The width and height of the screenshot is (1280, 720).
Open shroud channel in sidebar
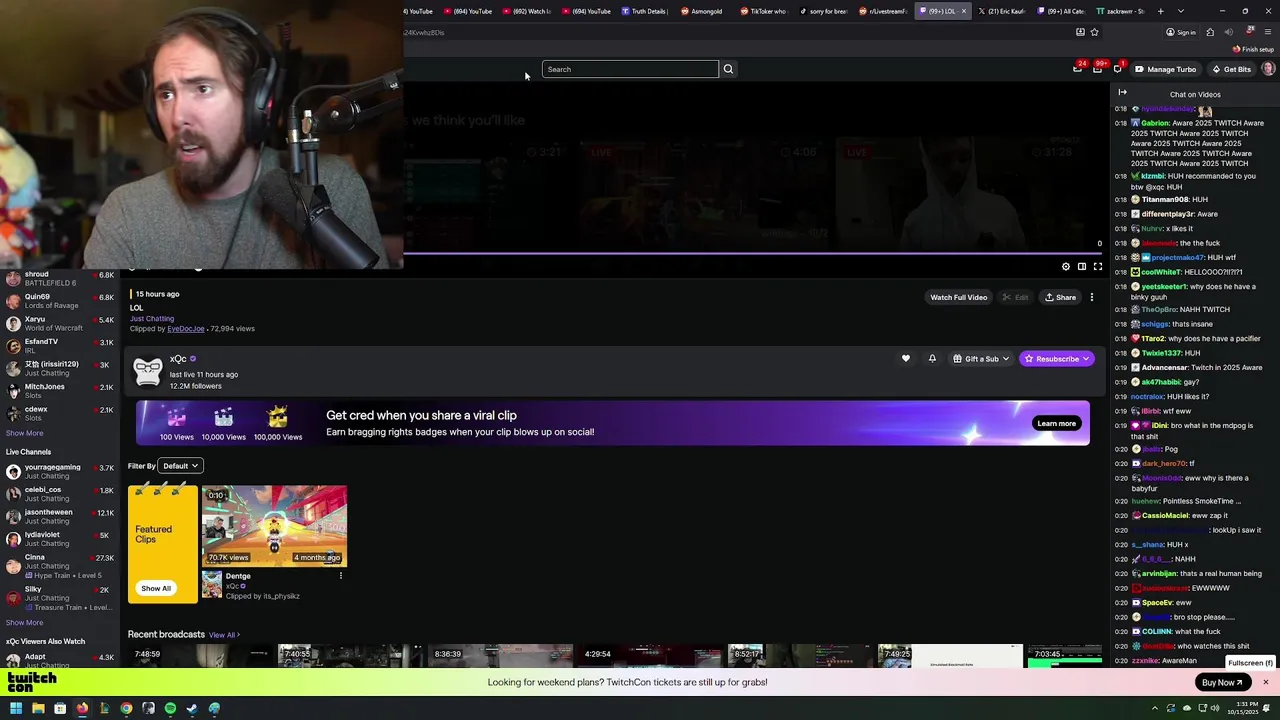60,279
